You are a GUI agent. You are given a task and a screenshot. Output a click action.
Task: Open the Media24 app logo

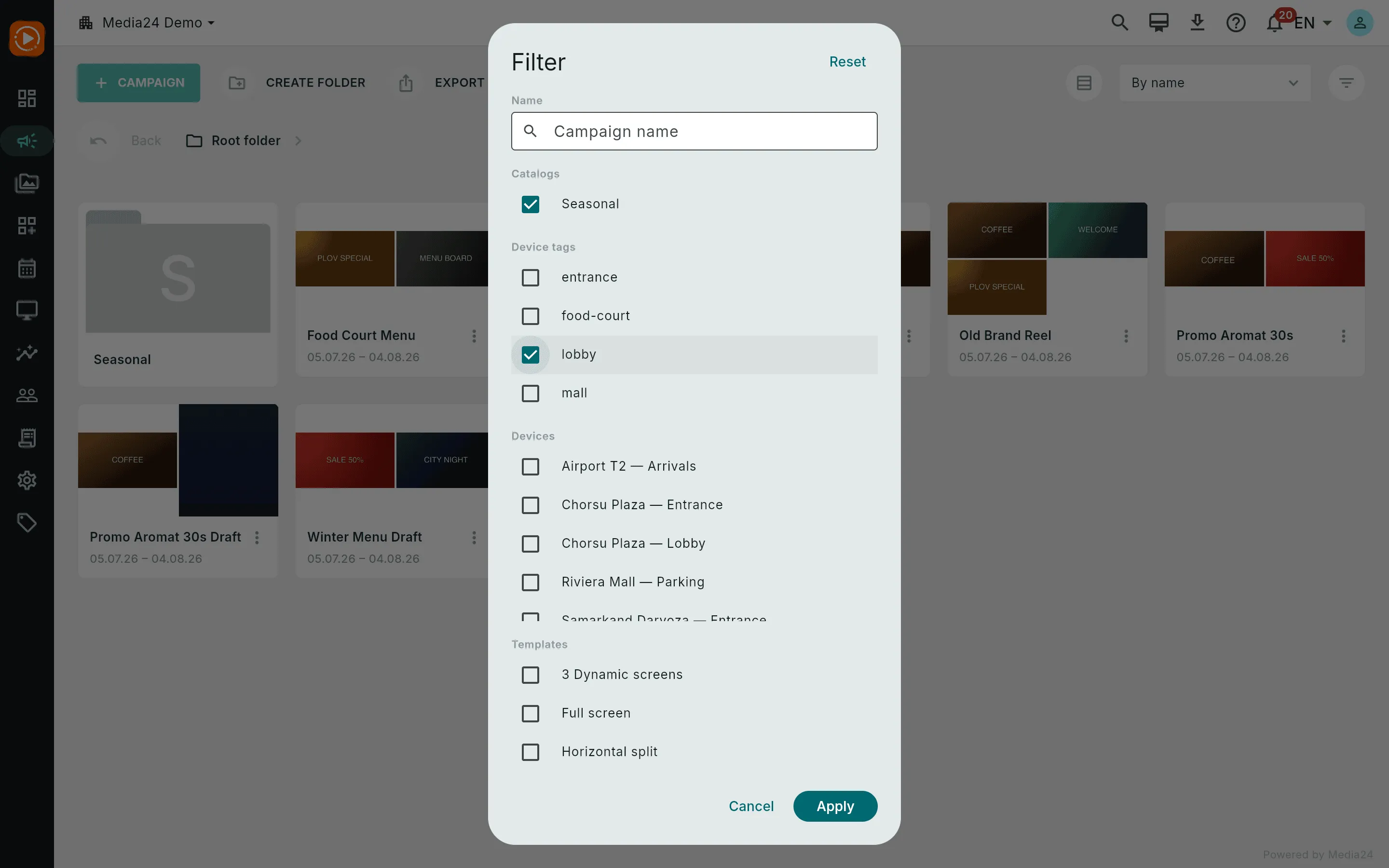(27, 39)
